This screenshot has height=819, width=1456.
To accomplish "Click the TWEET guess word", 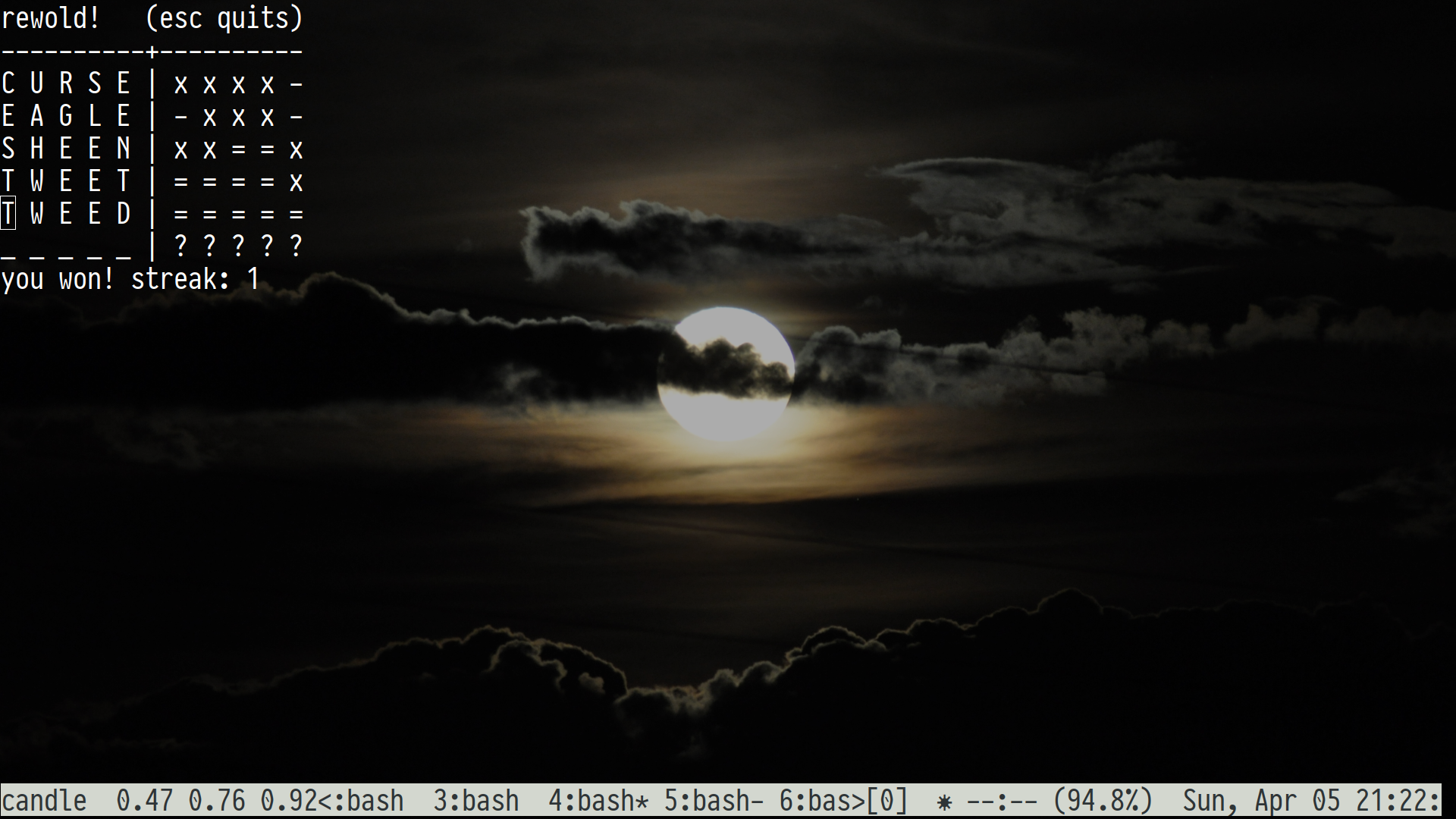I will click(66, 181).
